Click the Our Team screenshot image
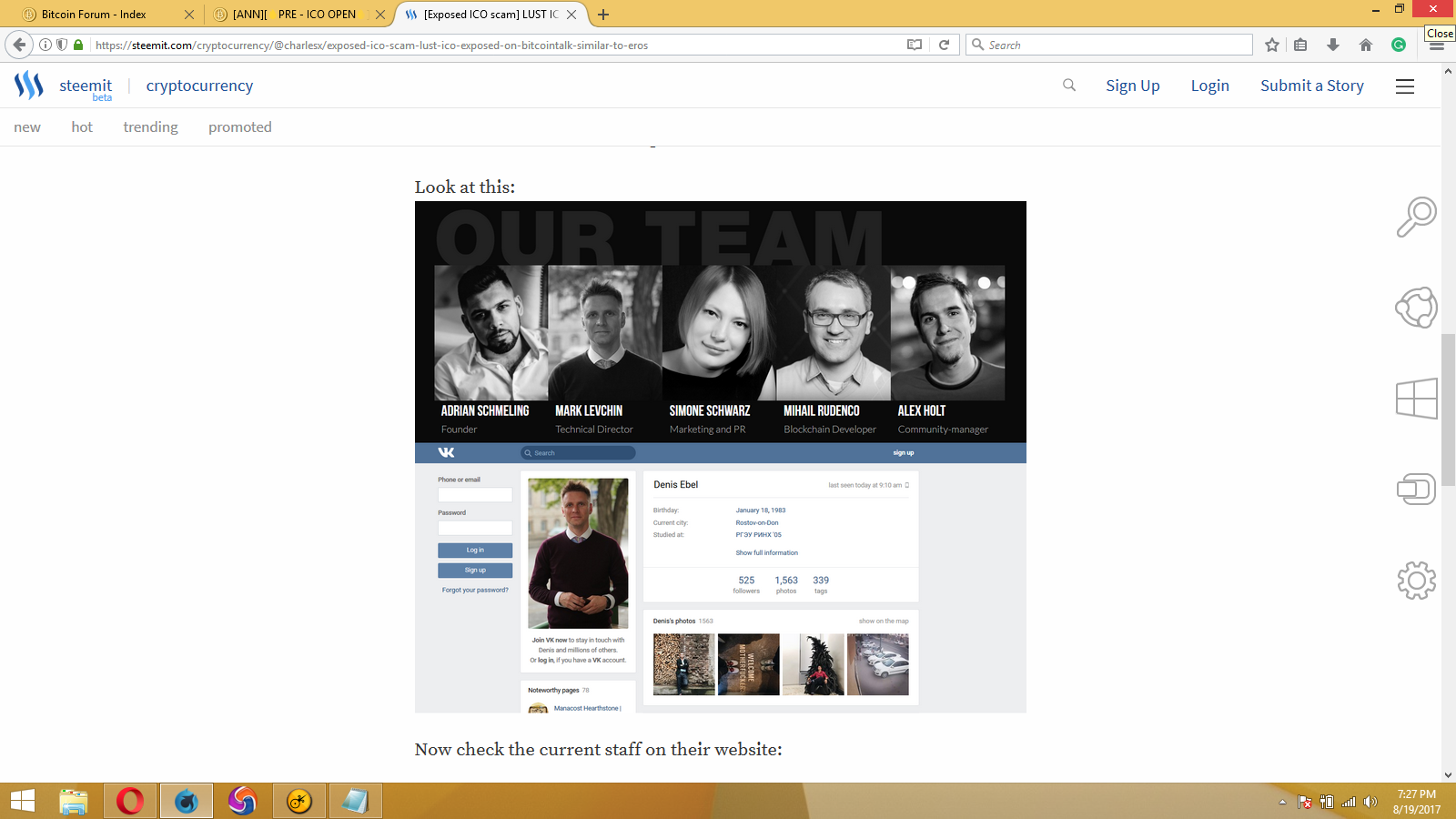This screenshot has width=1456, height=819. coord(721,322)
